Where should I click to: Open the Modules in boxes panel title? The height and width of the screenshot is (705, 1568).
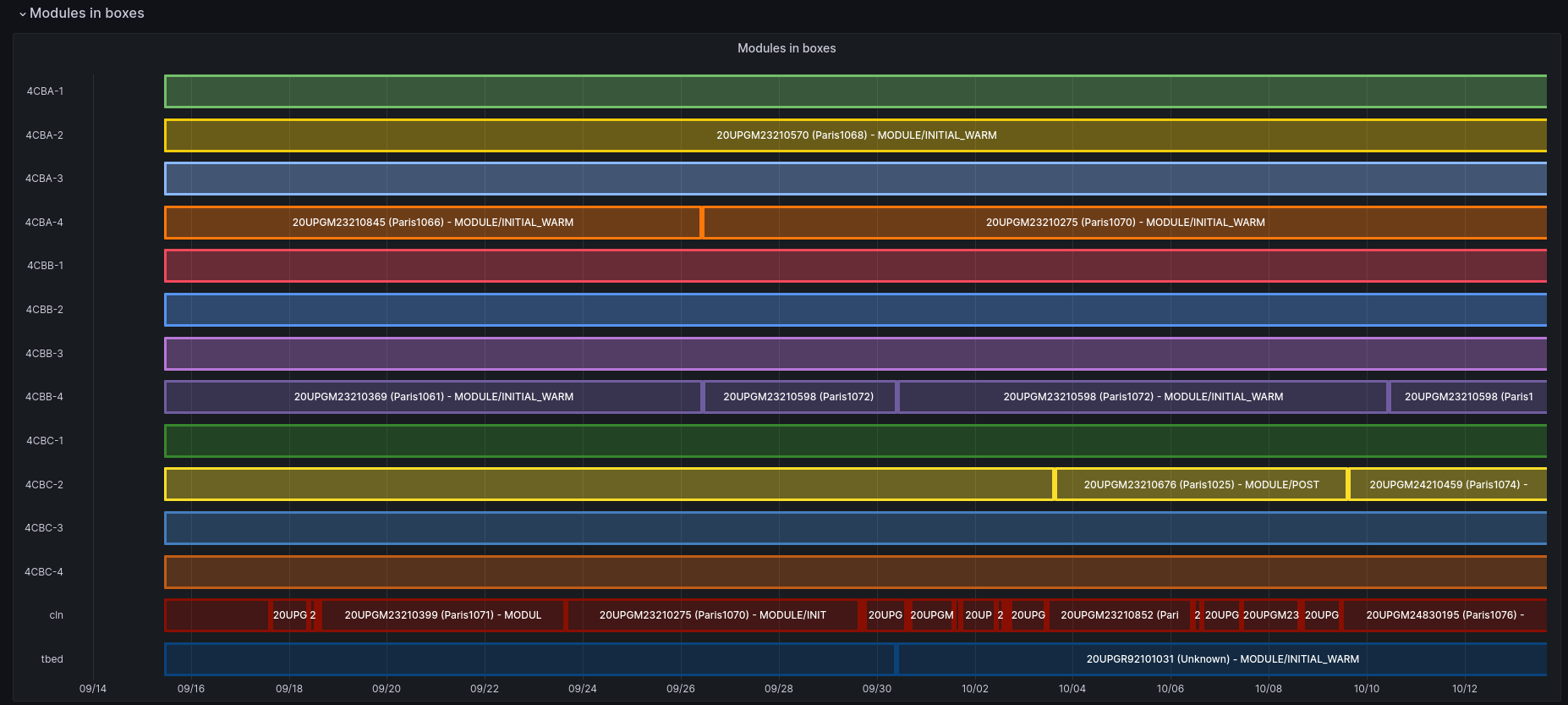coord(787,48)
